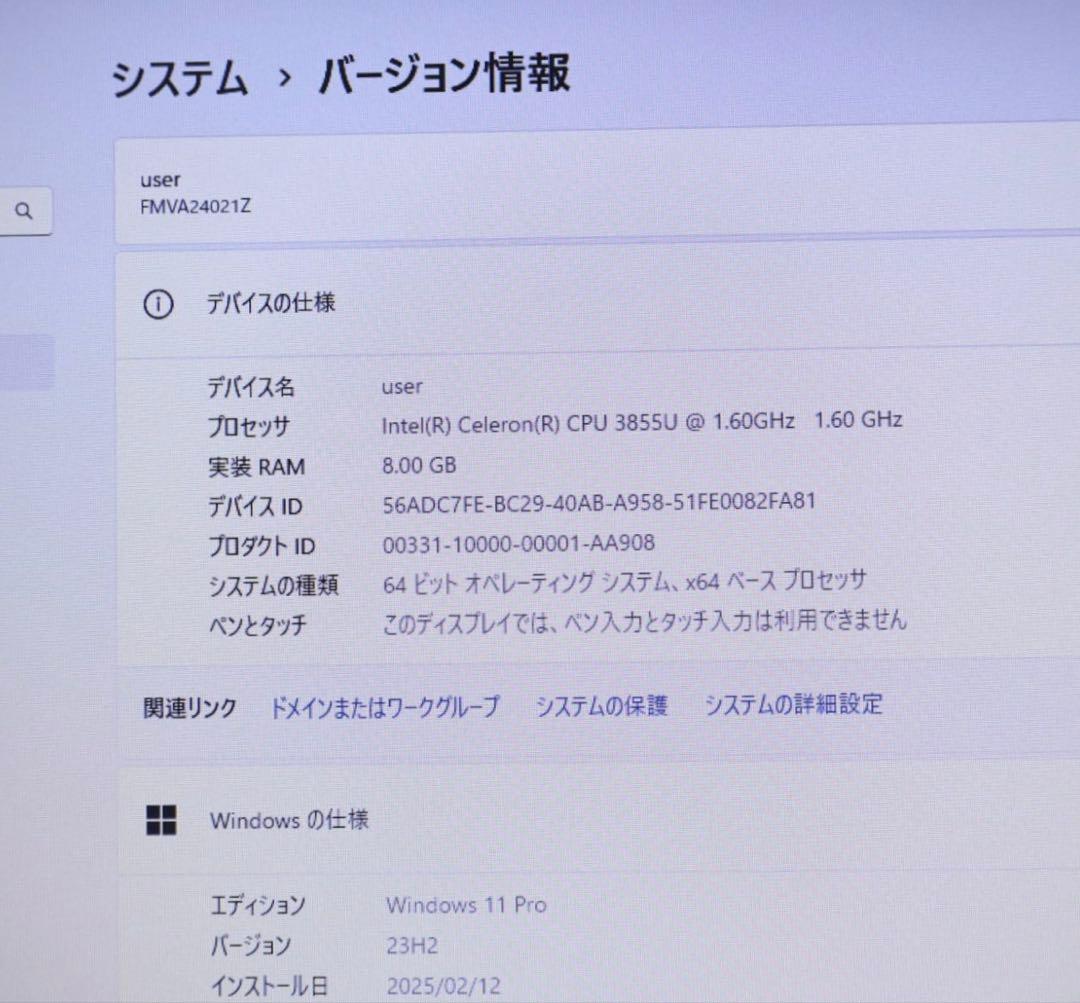Screen dimensions: 1080x1003
Task: Click the システムの種類 label
Action: pyautogui.click(x=273, y=586)
